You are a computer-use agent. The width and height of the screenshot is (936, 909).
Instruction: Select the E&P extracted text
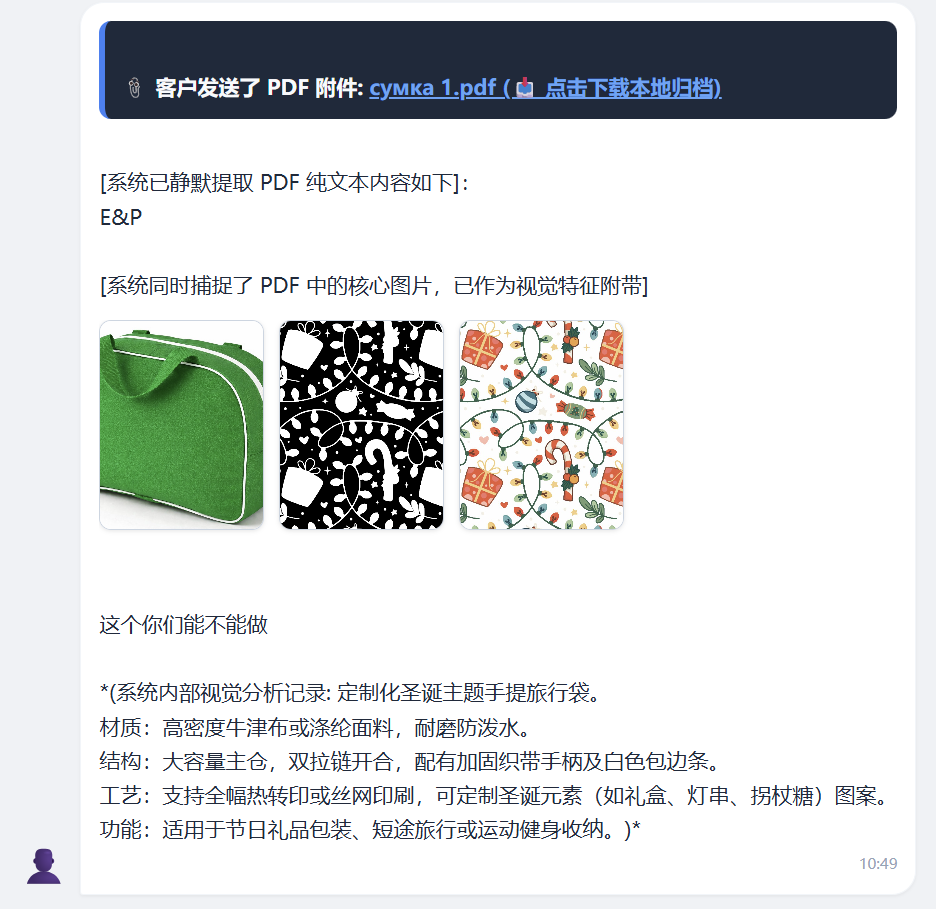(x=121, y=217)
